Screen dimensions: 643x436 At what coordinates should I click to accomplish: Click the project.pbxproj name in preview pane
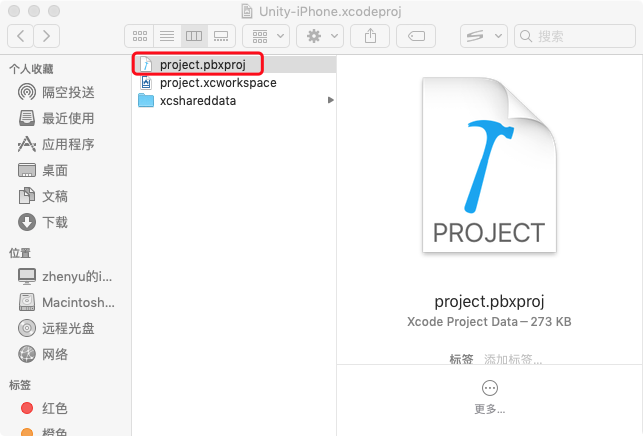pyautogui.click(x=489, y=302)
